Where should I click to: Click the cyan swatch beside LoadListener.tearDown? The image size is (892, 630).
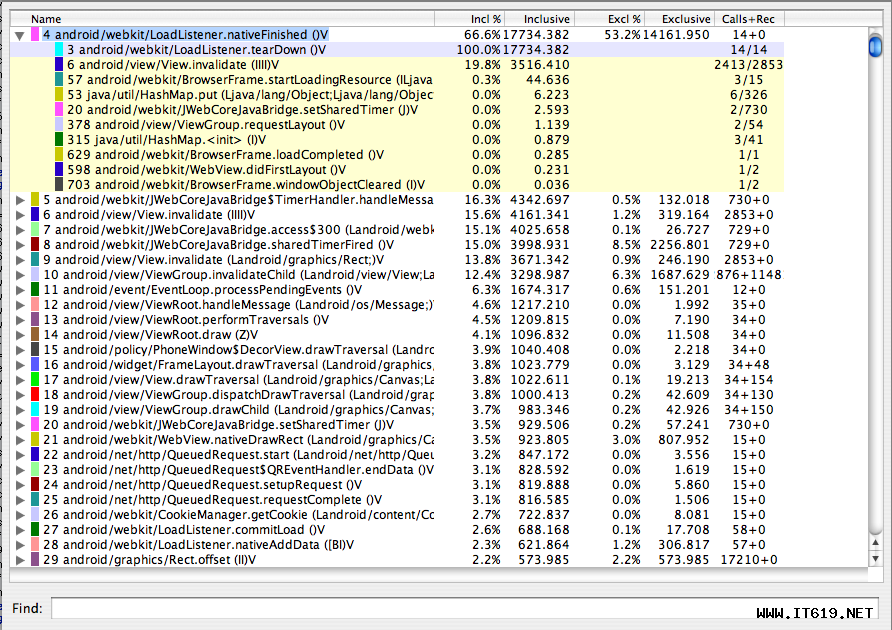point(59,50)
